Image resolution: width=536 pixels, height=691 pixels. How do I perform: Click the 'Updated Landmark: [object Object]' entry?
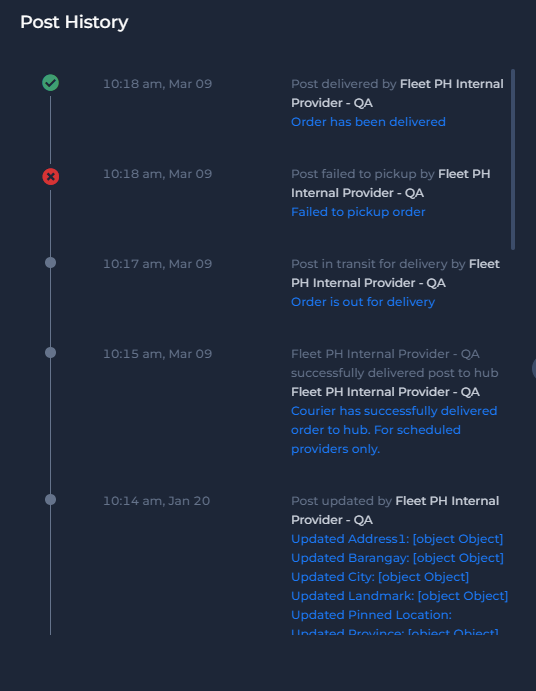(x=399, y=596)
